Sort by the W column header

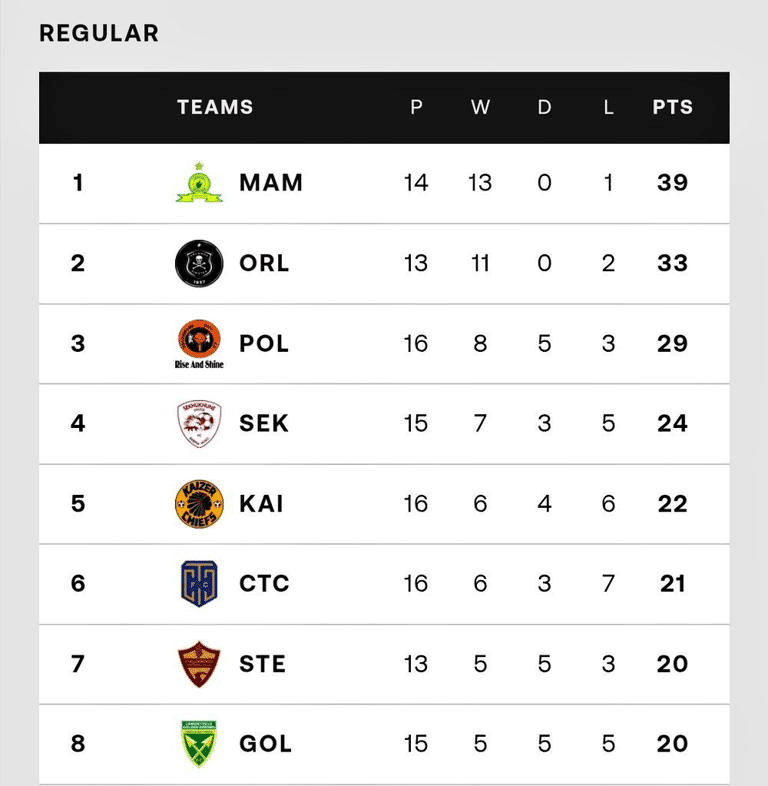click(x=480, y=107)
